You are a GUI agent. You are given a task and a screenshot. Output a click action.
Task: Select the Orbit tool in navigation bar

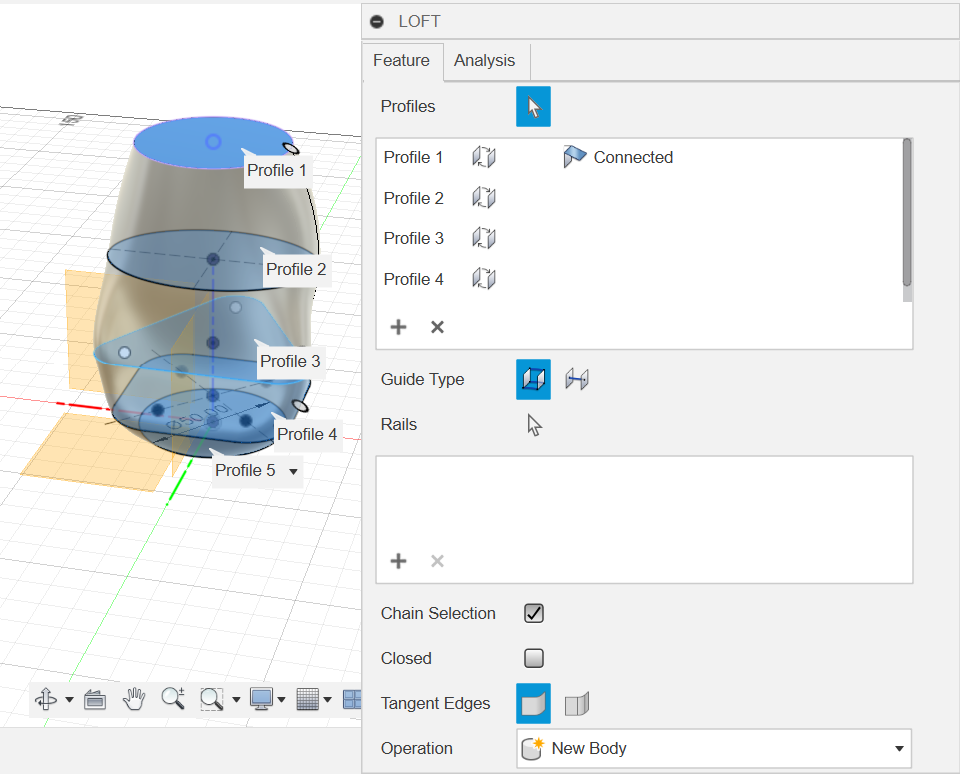(x=46, y=699)
